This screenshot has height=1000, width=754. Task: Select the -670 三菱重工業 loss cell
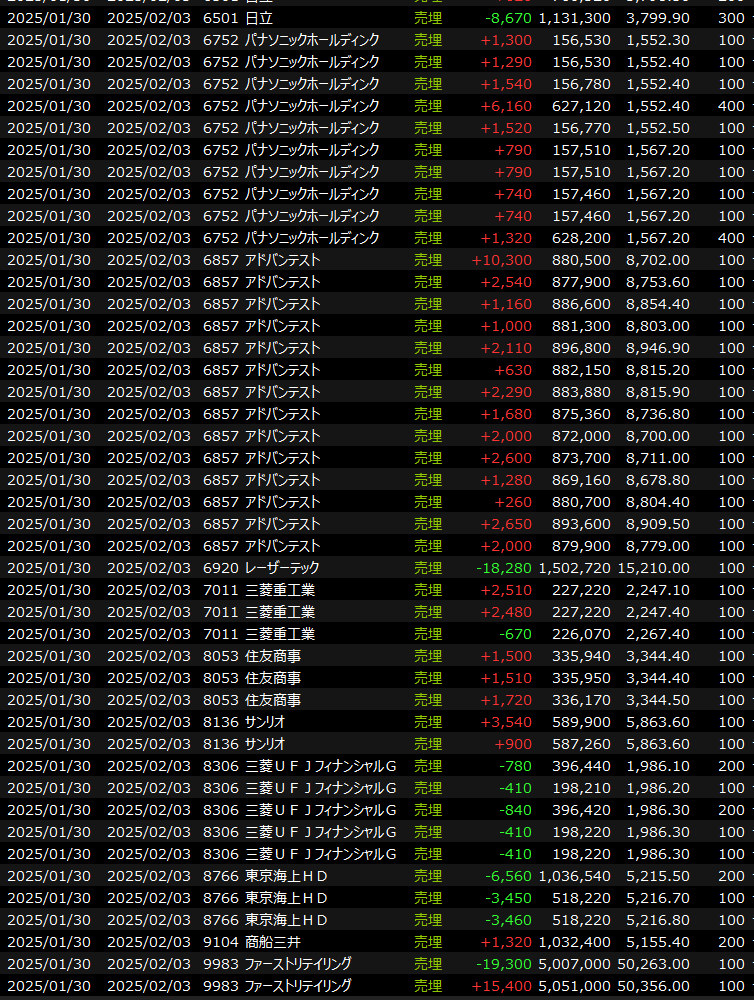pos(515,634)
